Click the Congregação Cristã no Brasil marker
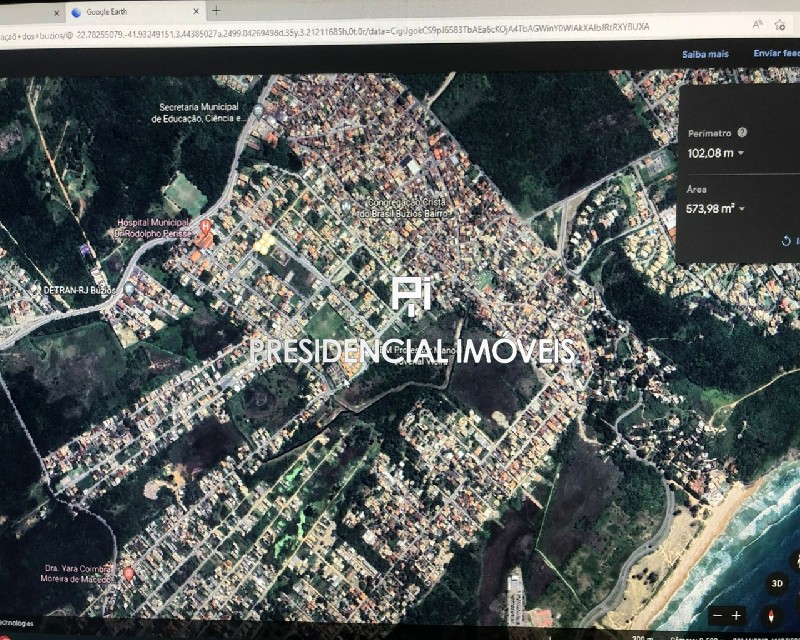This screenshot has width=800, height=640. pyautogui.click(x=345, y=206)
